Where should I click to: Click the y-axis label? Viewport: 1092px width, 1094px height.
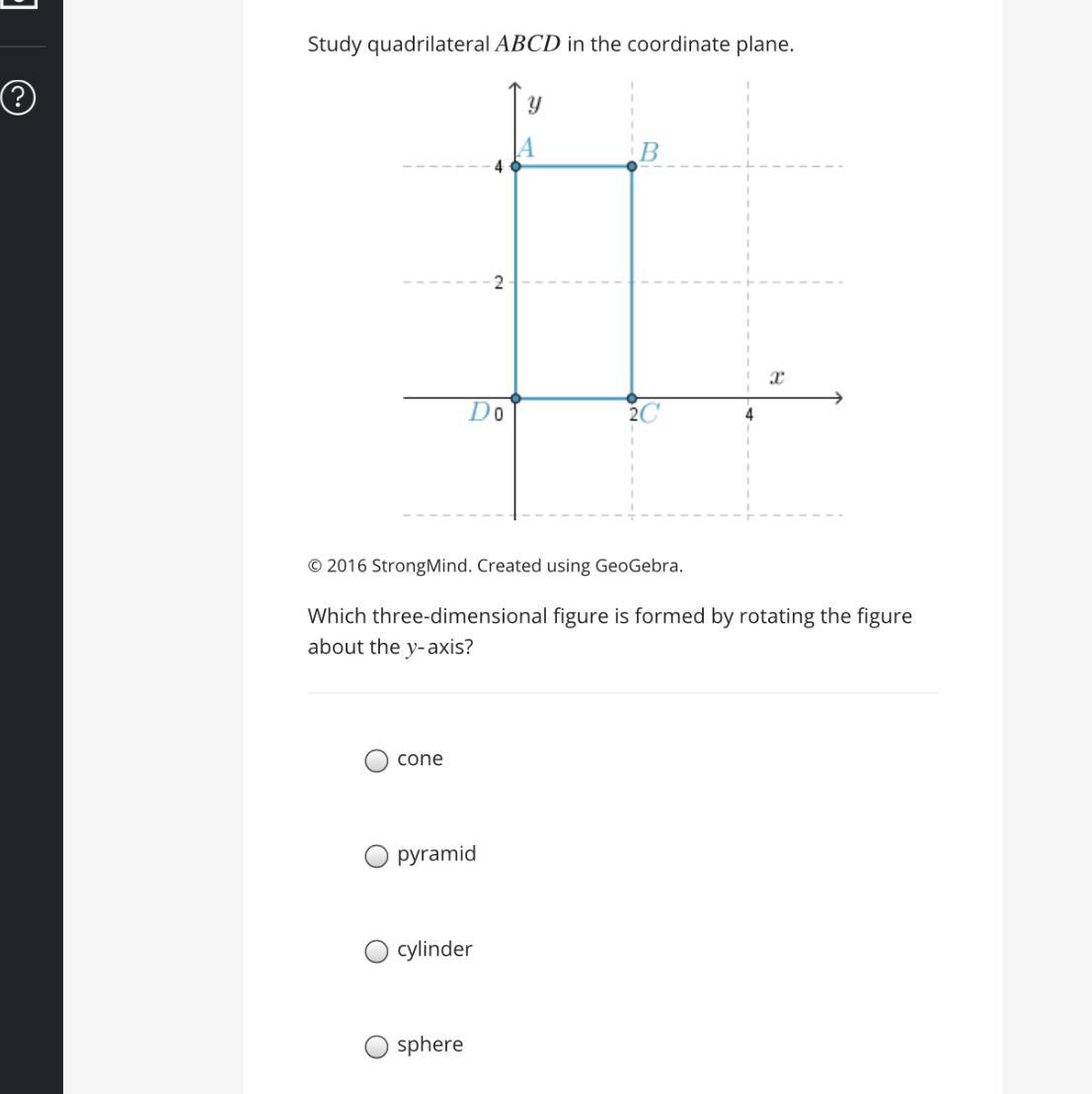[534, 102]
